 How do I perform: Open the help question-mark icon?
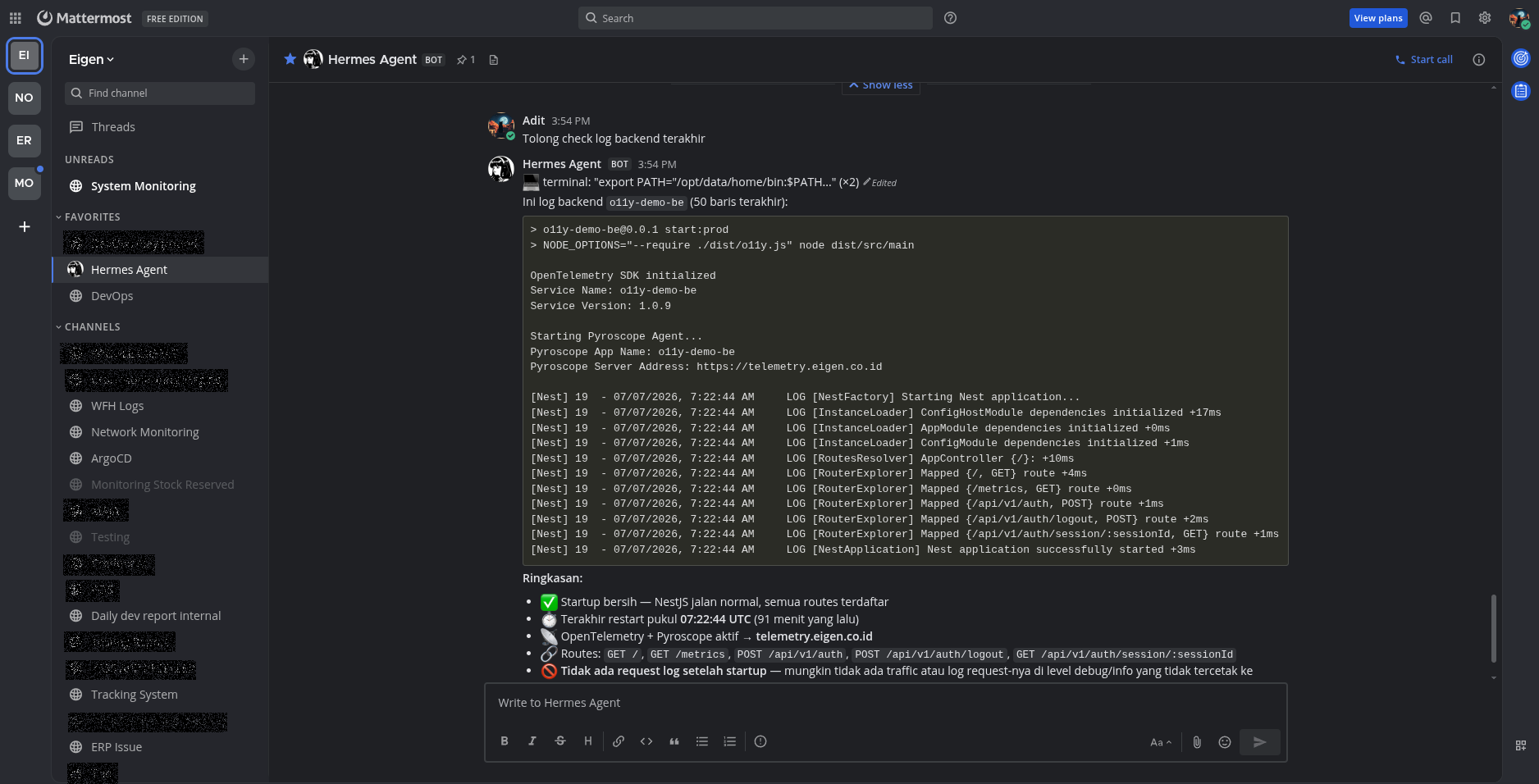pos(950,18)
